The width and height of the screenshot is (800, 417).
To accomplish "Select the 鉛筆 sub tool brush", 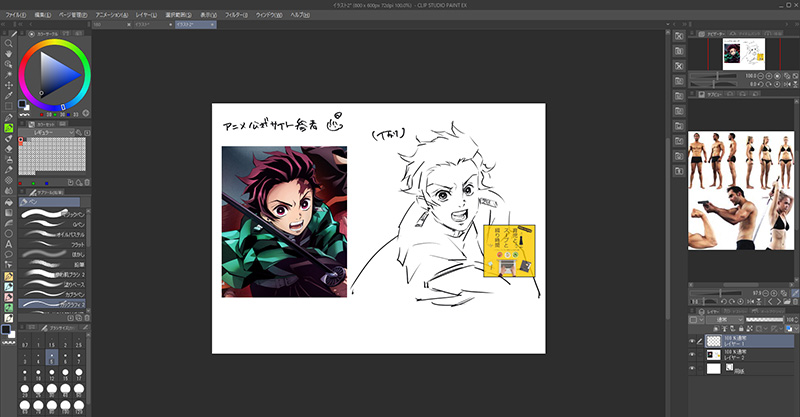I will (53, 264).
